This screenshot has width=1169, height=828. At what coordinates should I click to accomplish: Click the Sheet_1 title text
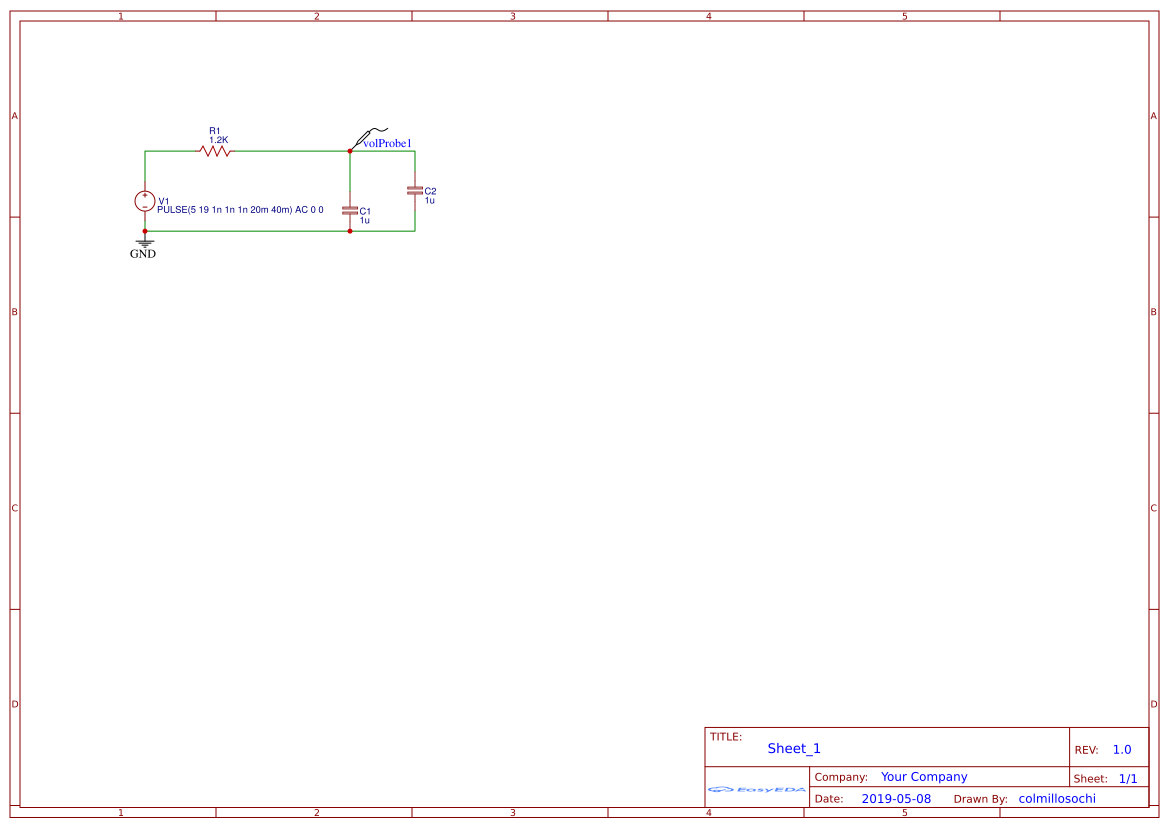click(792, 748)
